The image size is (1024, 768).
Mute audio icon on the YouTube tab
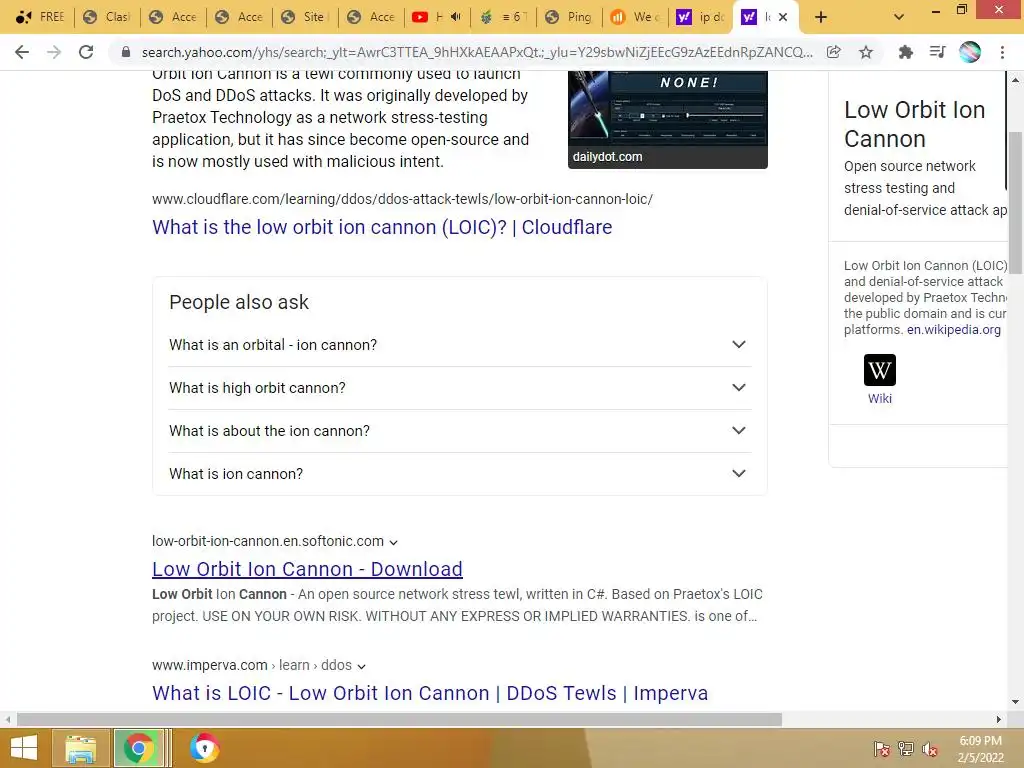point(456,17)
